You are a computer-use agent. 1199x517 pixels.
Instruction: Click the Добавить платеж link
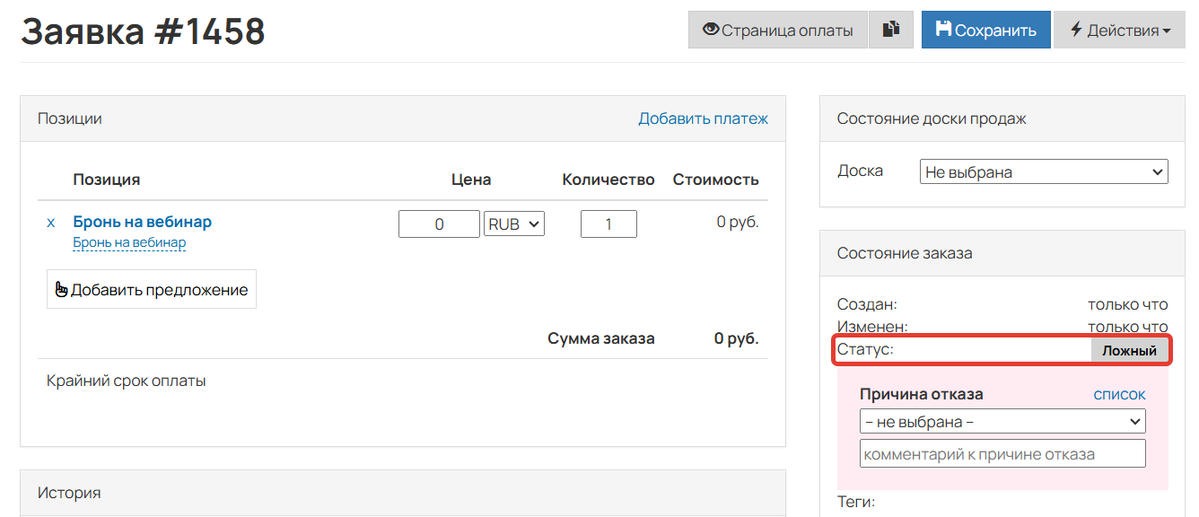703,119
